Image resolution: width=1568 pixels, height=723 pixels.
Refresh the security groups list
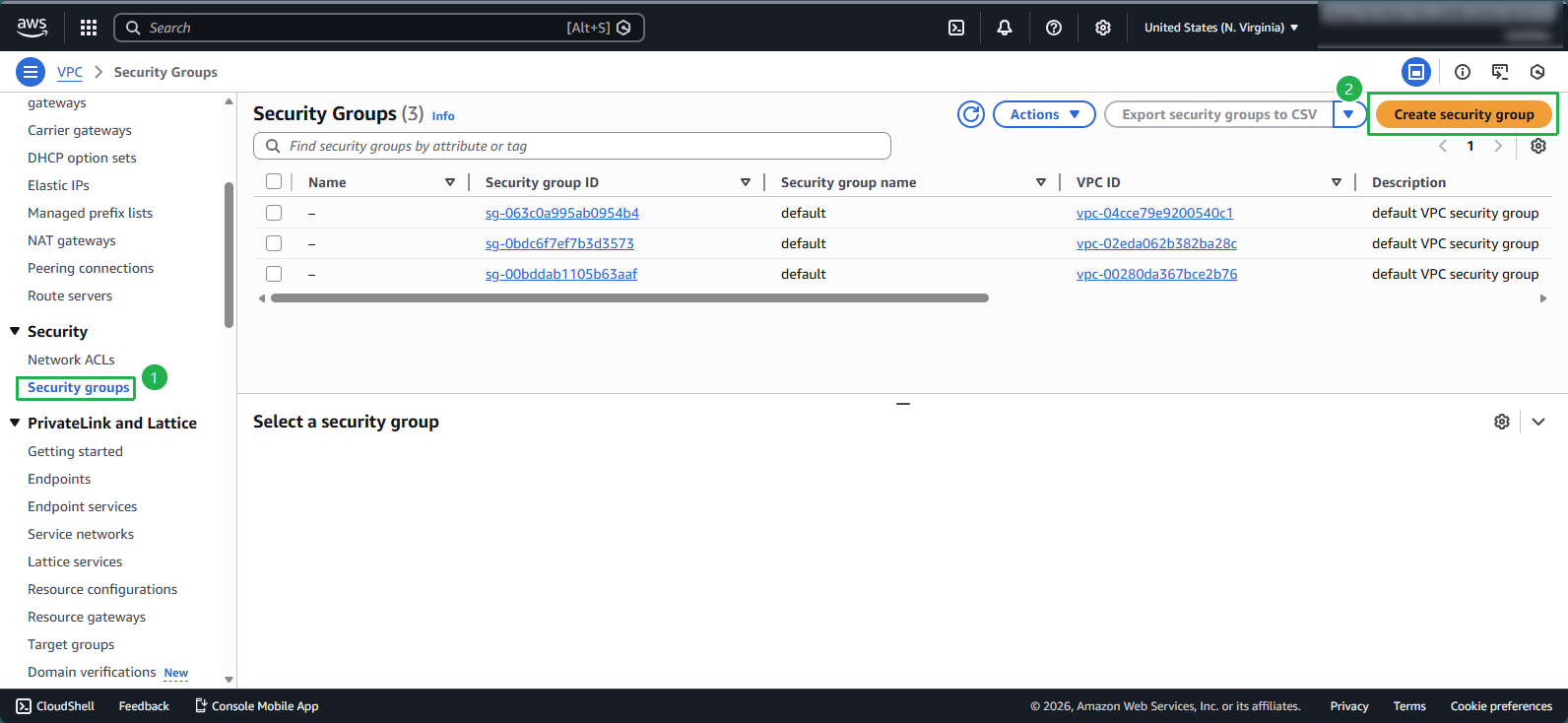[x=971, y=114]
